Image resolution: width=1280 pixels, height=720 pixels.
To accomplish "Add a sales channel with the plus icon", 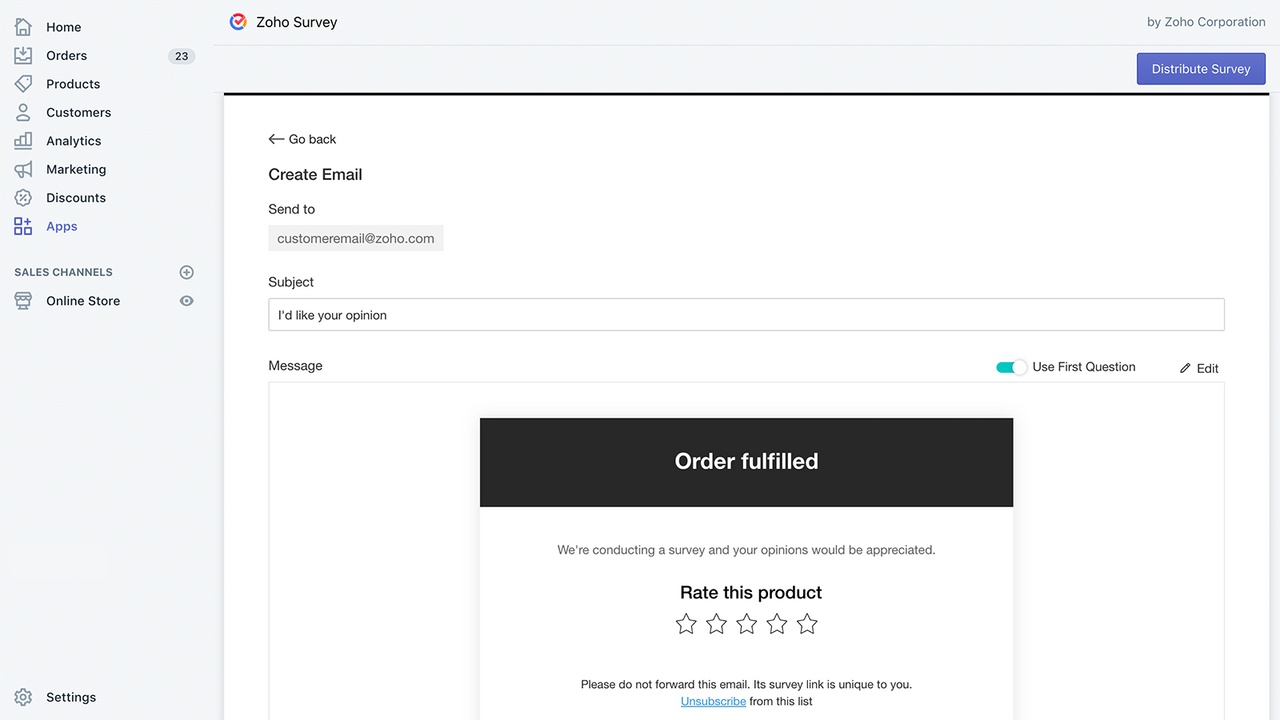I will [x=186, y=271].
